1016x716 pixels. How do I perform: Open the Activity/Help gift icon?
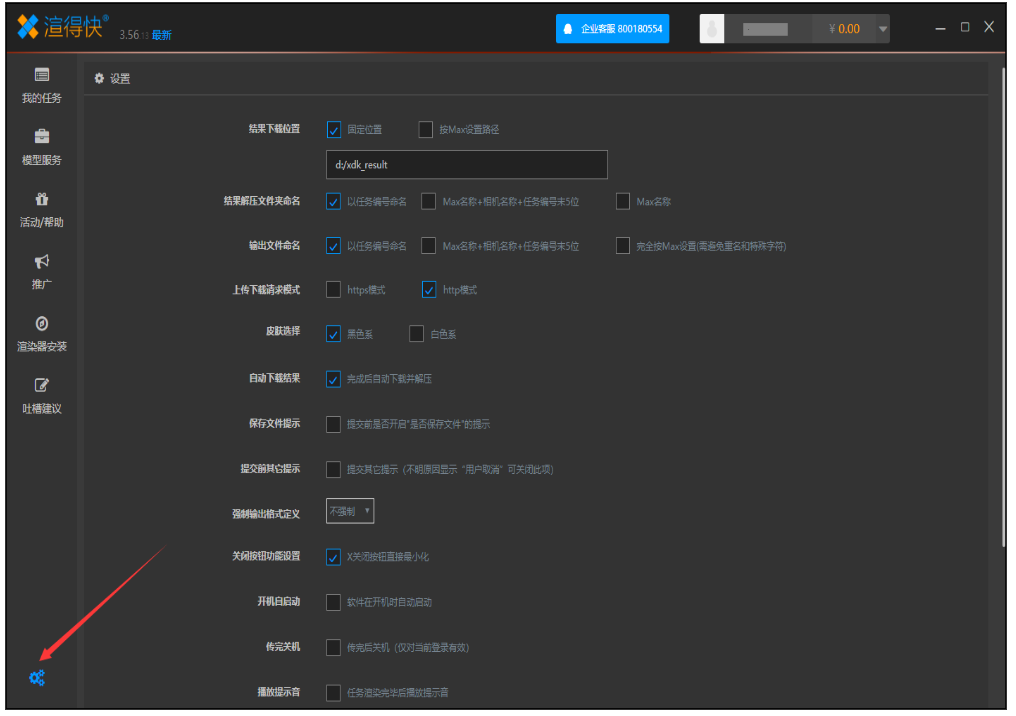point(42,199)
